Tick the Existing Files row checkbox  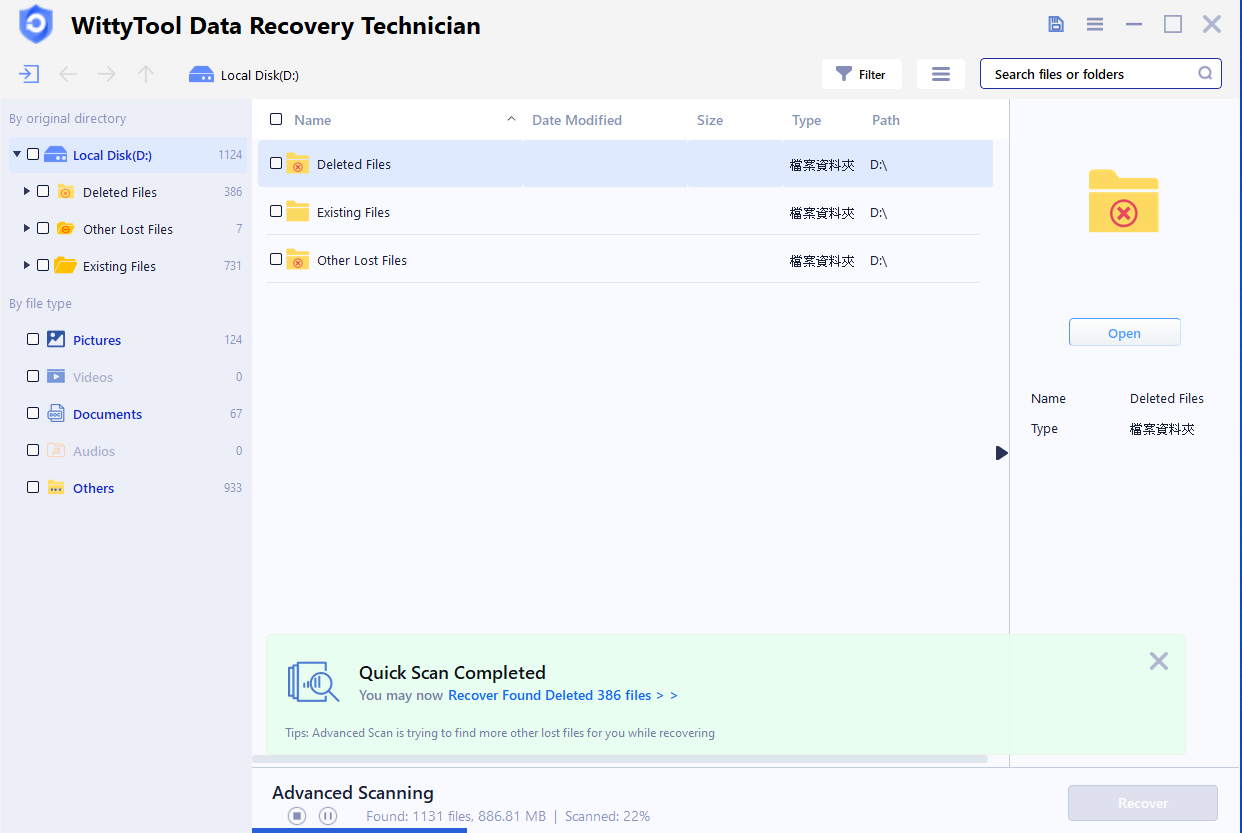click(276, 212)
